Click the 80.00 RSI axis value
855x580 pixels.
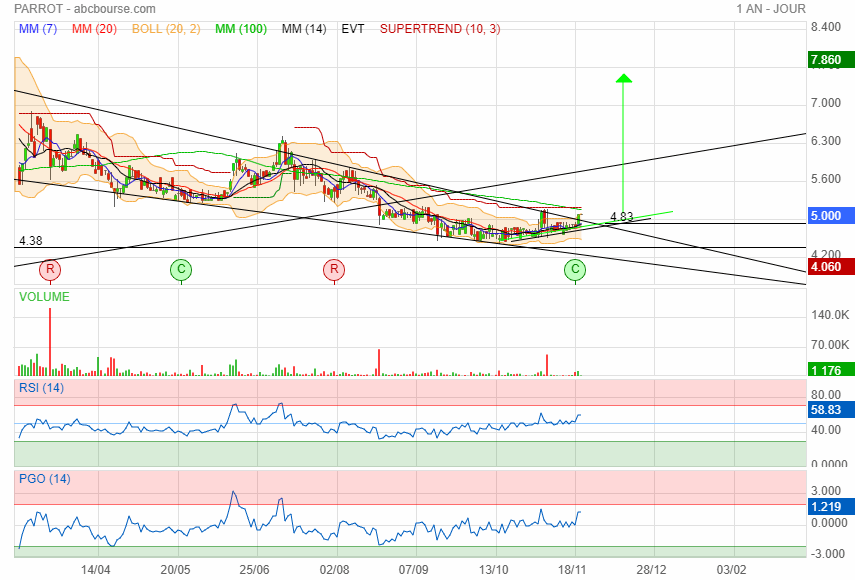click(826, 394)
